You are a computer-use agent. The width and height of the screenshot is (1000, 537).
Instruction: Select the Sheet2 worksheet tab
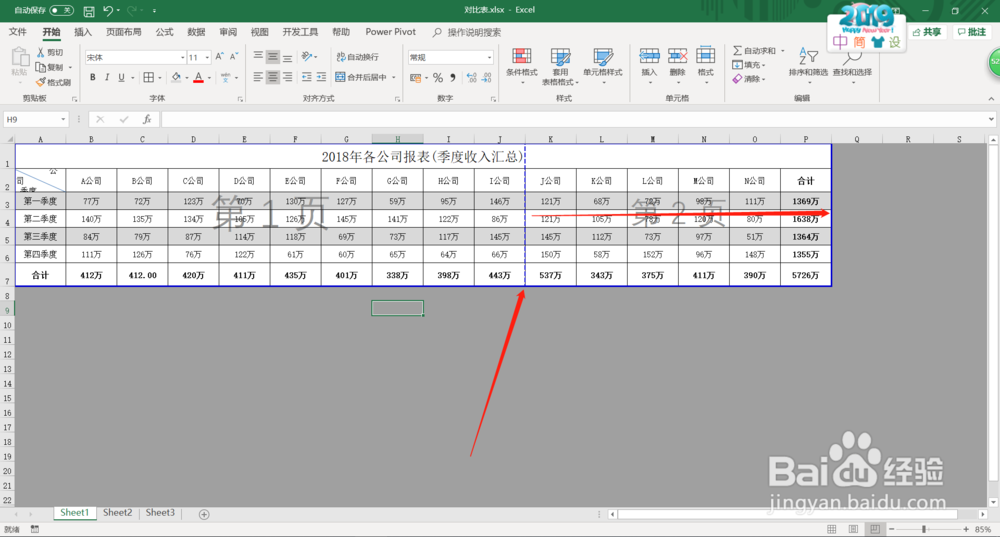(x=117, y=513)
